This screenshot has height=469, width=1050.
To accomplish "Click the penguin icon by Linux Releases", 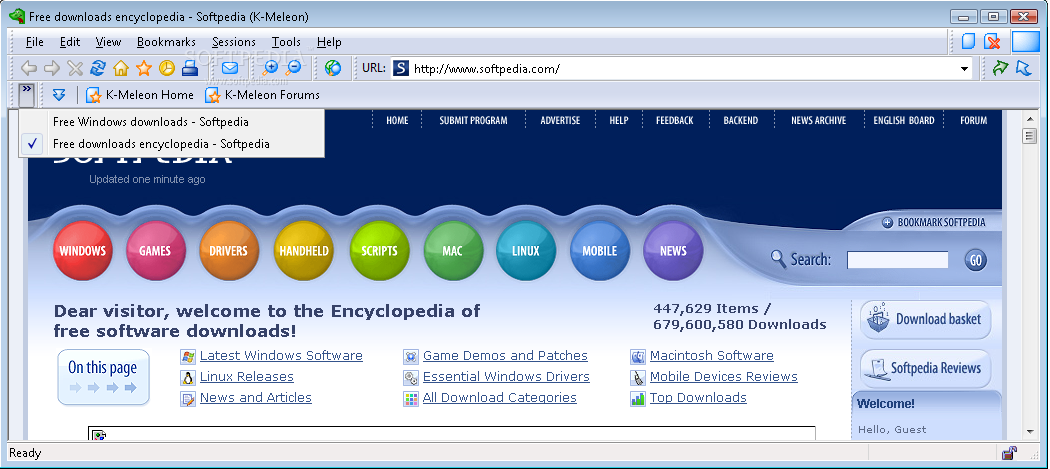I will (x=188, y=377).
